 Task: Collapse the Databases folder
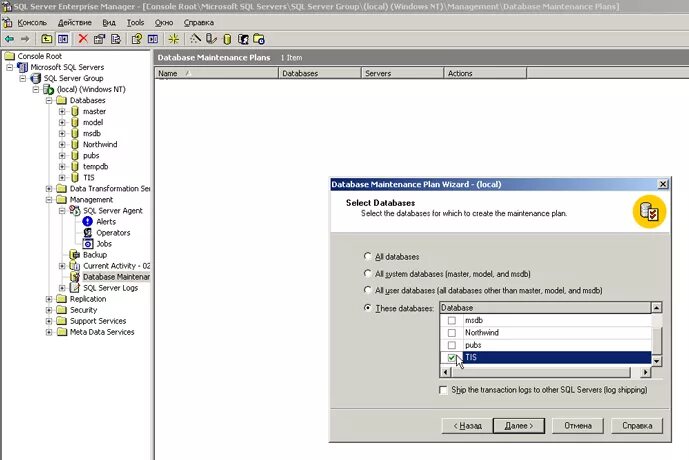pos(49,101)
